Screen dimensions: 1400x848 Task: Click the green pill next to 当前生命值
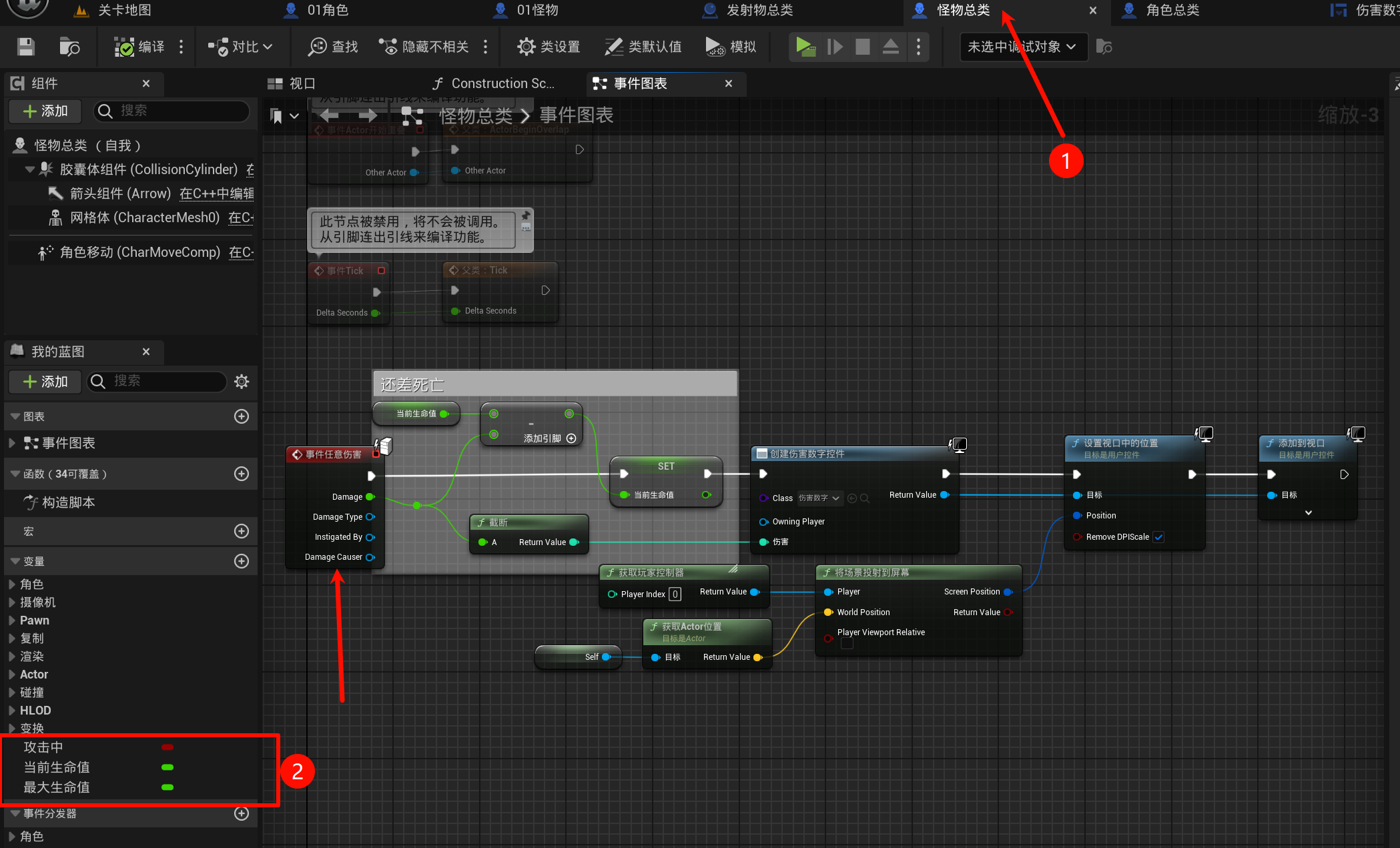click(167, 767)
